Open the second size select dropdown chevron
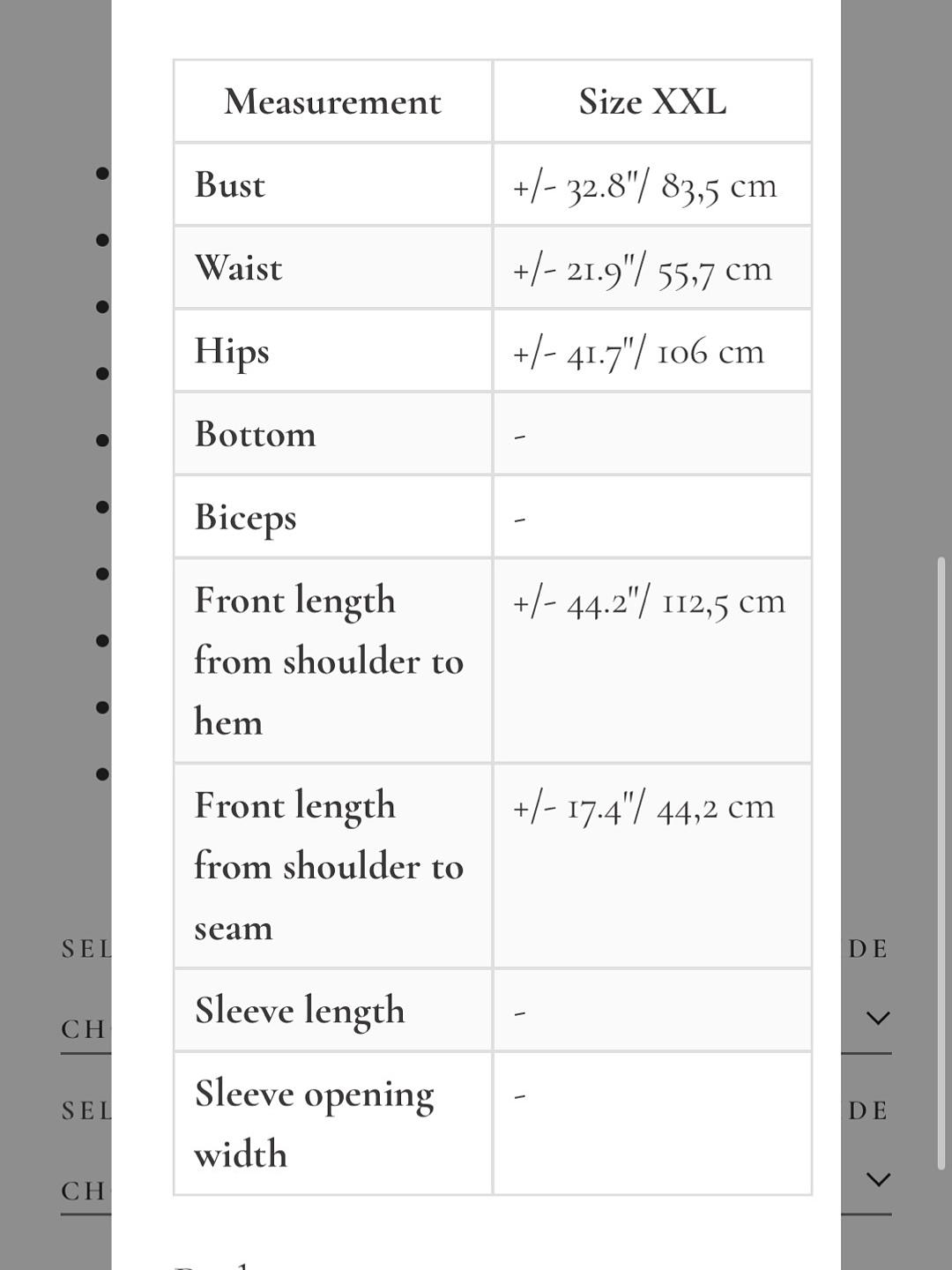Viewport: 952px width, 1270px height. [x=878, y=1179]
